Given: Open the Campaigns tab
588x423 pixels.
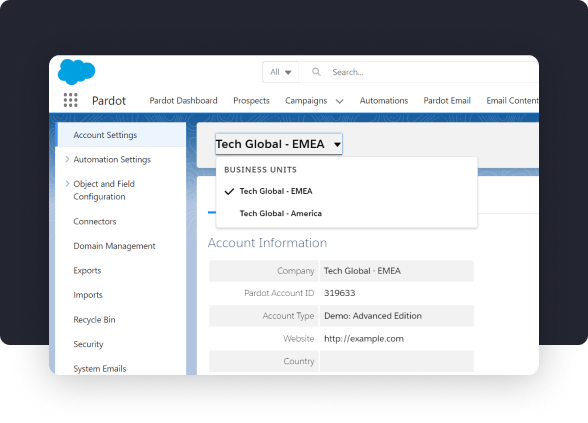Looking at the screenshot, I should [306, 100].
